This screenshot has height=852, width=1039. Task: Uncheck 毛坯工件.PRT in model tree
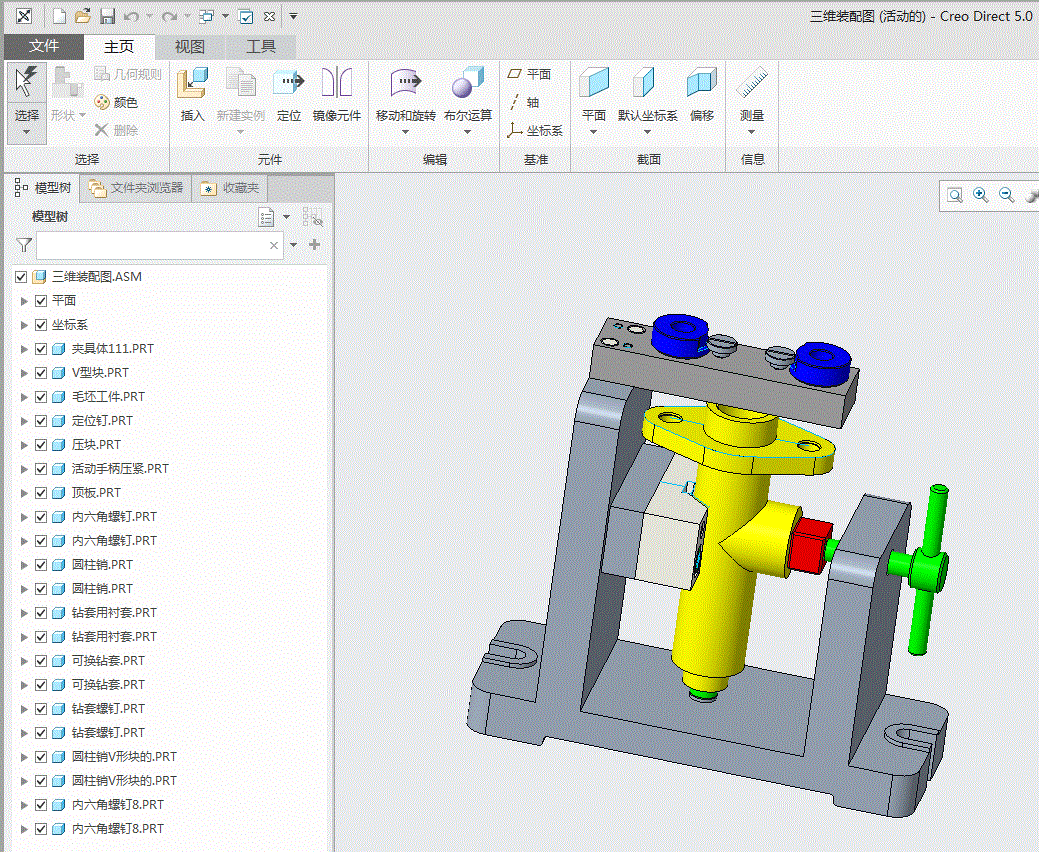[41, 397]
